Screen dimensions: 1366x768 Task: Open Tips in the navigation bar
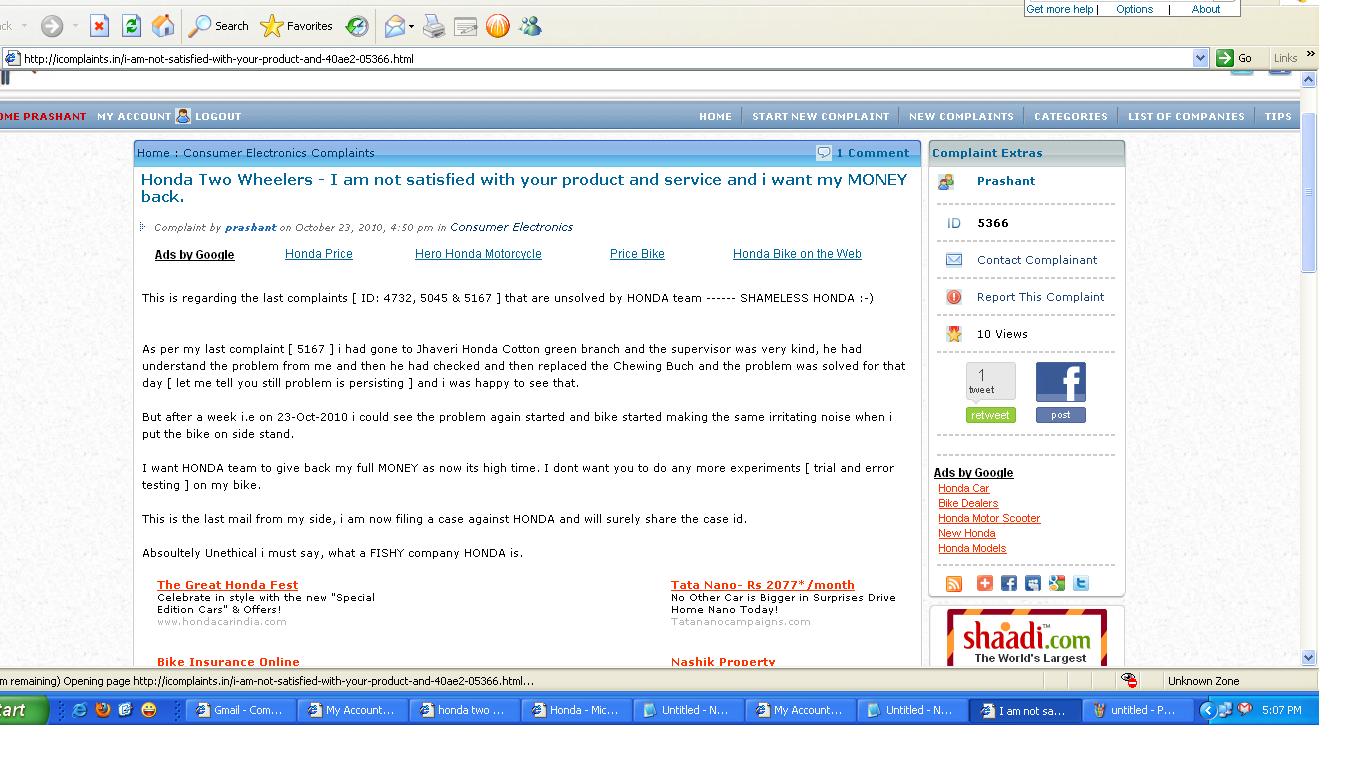pos(1278,116)
